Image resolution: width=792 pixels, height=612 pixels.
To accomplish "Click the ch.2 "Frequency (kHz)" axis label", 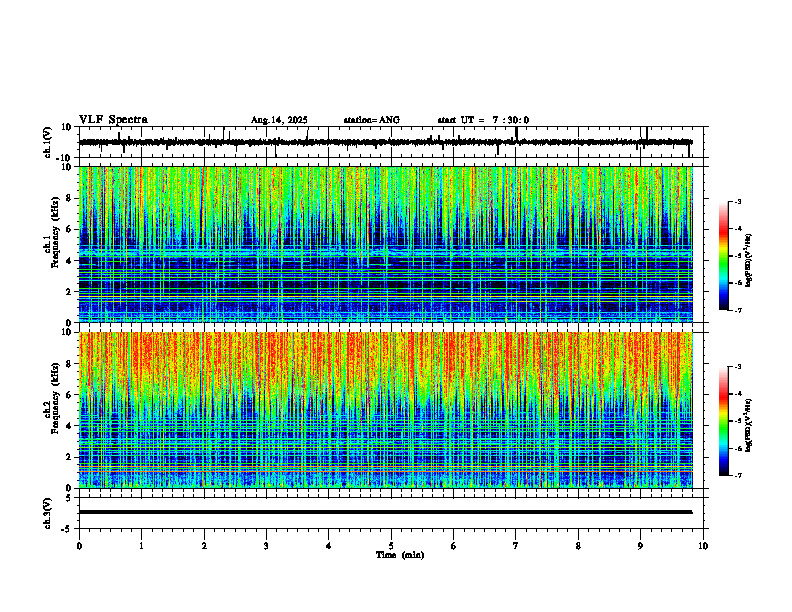I will point(56,397).
